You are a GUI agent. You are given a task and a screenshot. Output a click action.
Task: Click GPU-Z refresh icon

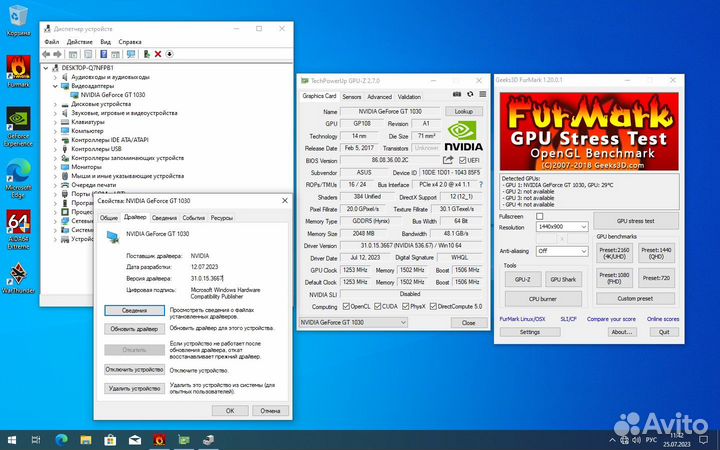click(x=470, y=94)
